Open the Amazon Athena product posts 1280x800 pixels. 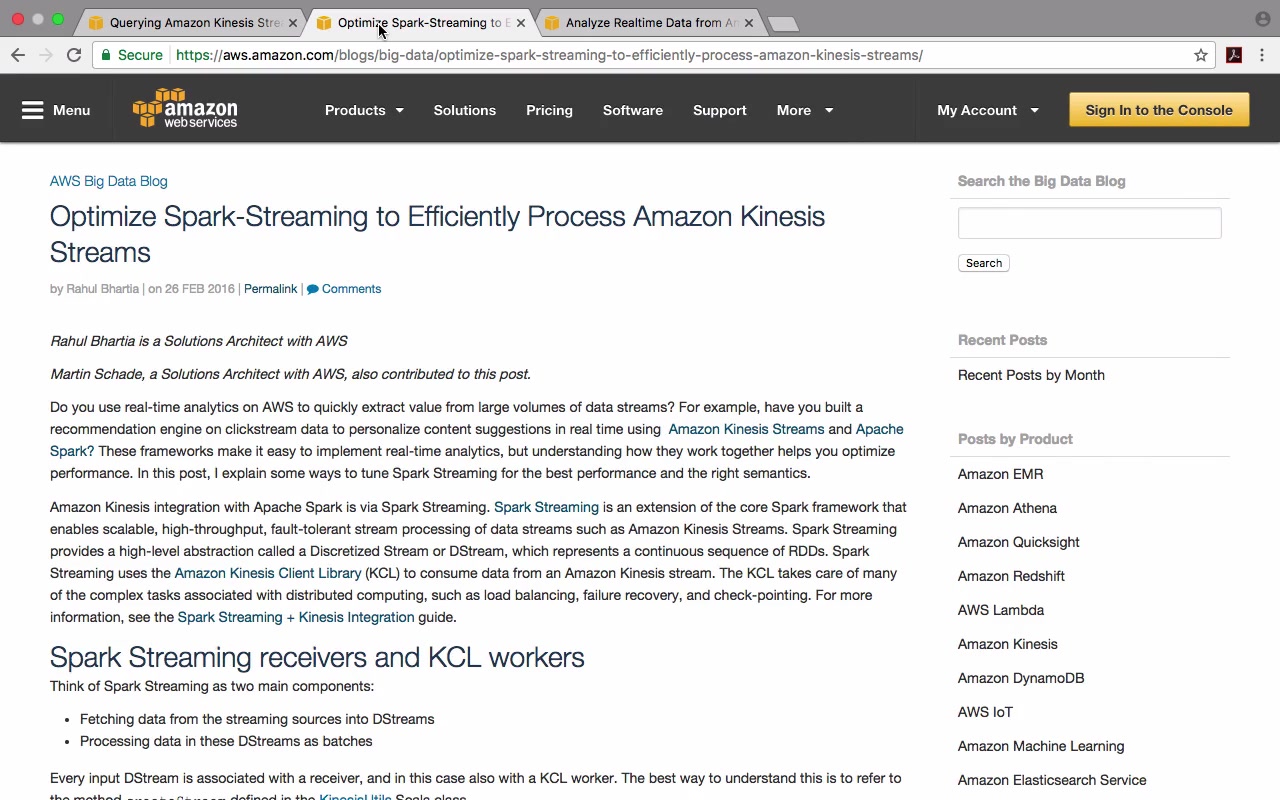(x=1007, y=508)
